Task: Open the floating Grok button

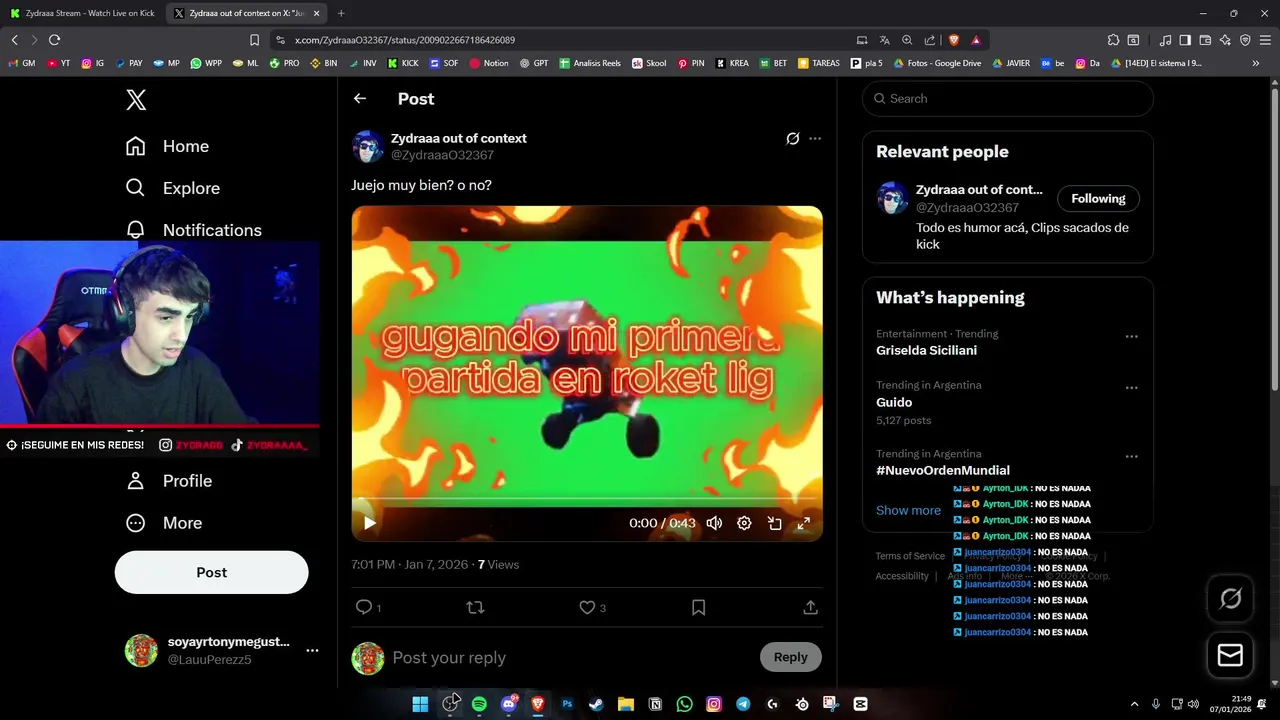Action: coord(1230,598)
